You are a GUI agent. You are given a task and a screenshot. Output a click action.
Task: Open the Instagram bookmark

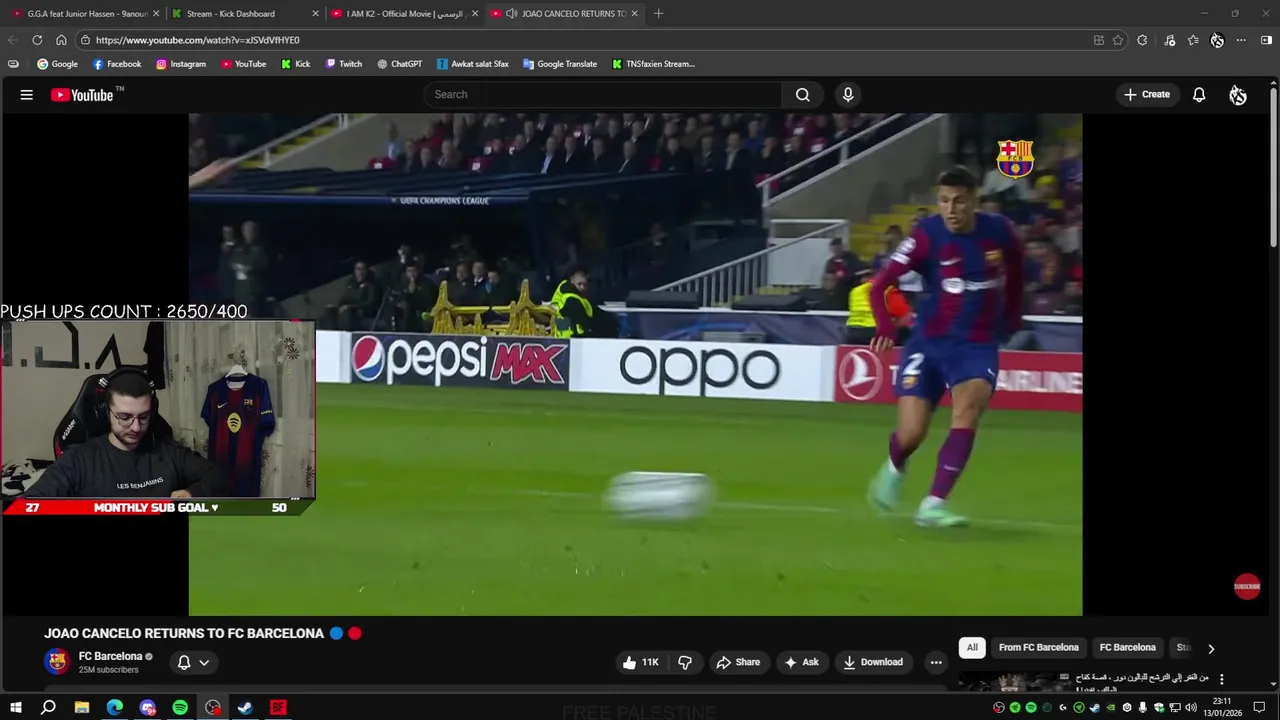point(181,64)
